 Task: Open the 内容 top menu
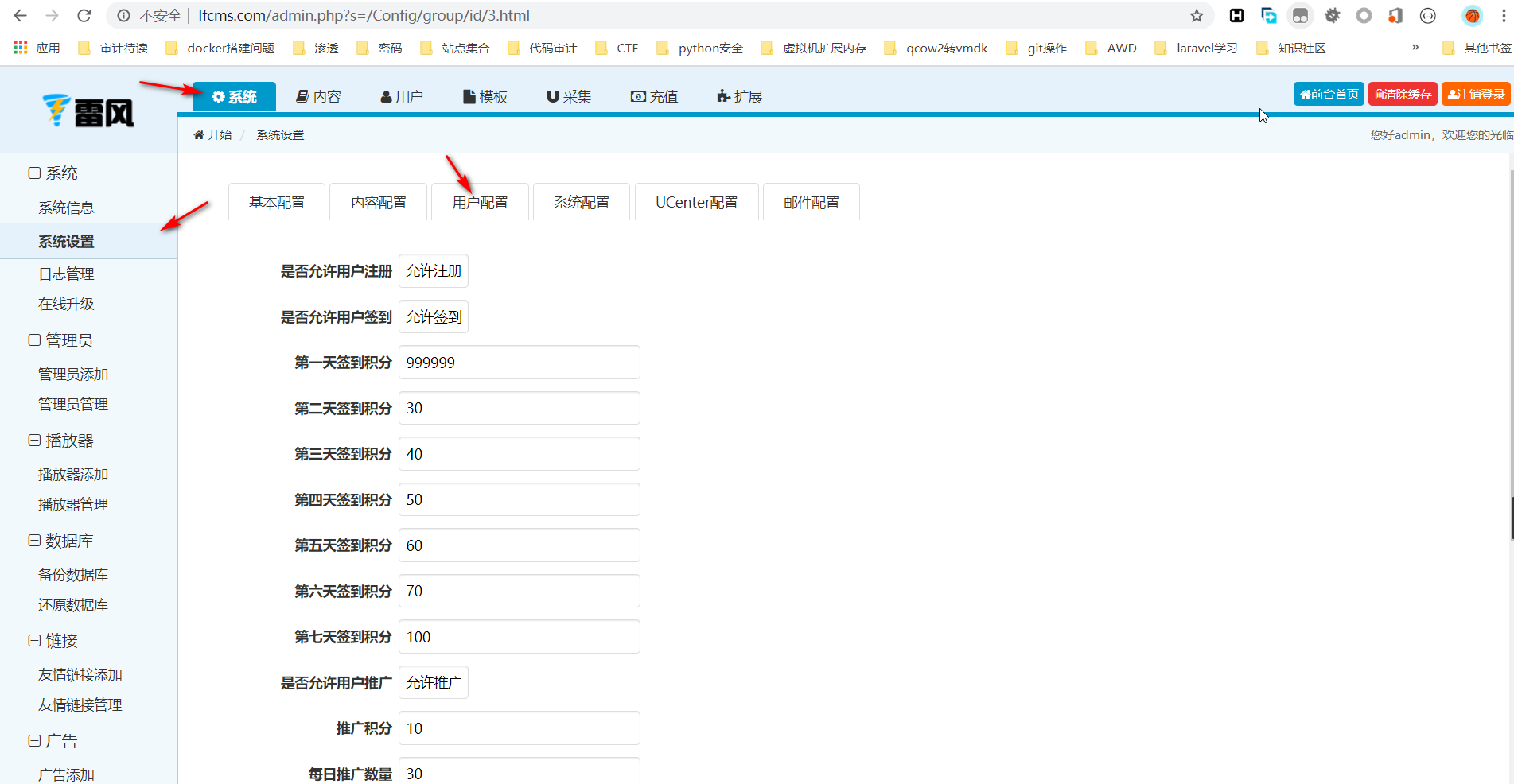tap(319, 97)
